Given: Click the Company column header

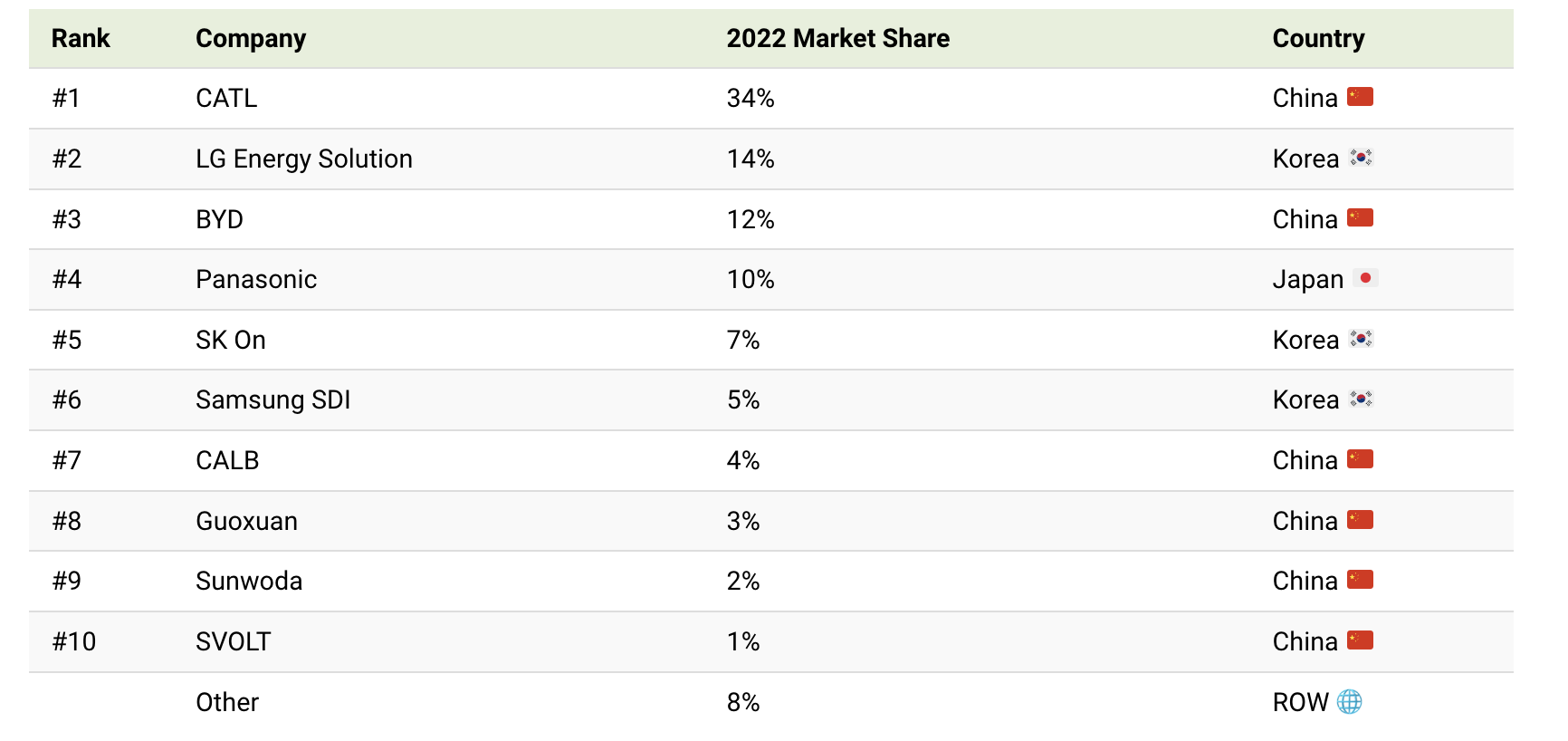Looking at the screenshot, I should tap(251, 38).
